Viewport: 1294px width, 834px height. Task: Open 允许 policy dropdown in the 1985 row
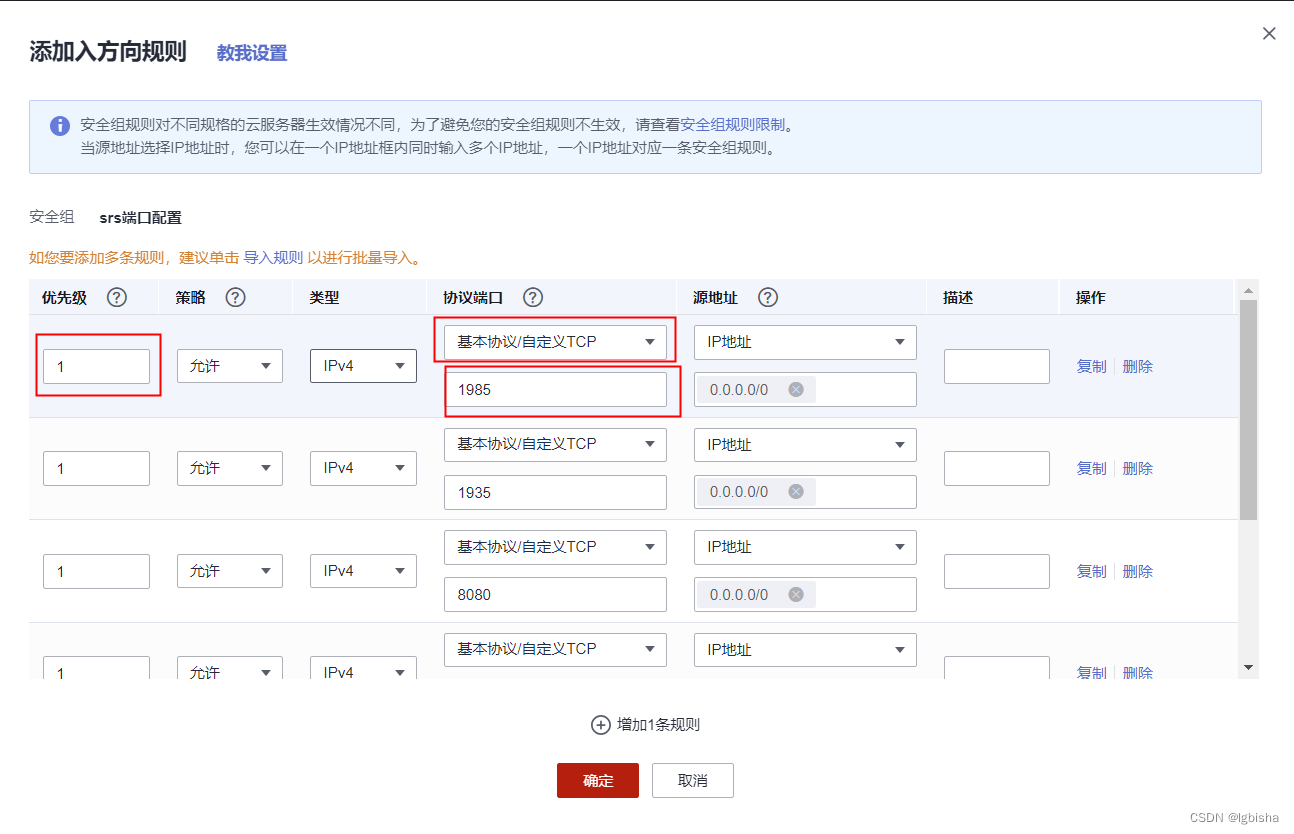pos(230,366)
